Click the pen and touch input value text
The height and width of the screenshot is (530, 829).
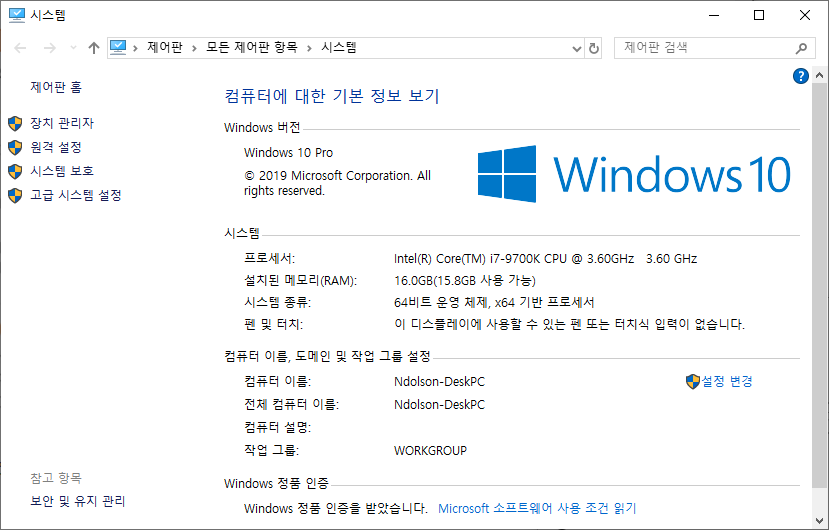pyautogui.click(x=569, y=324)
